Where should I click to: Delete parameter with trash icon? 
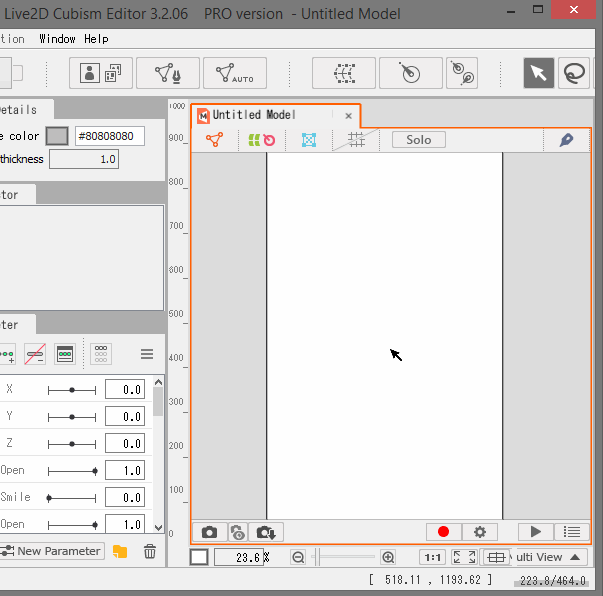click(150, 551)
